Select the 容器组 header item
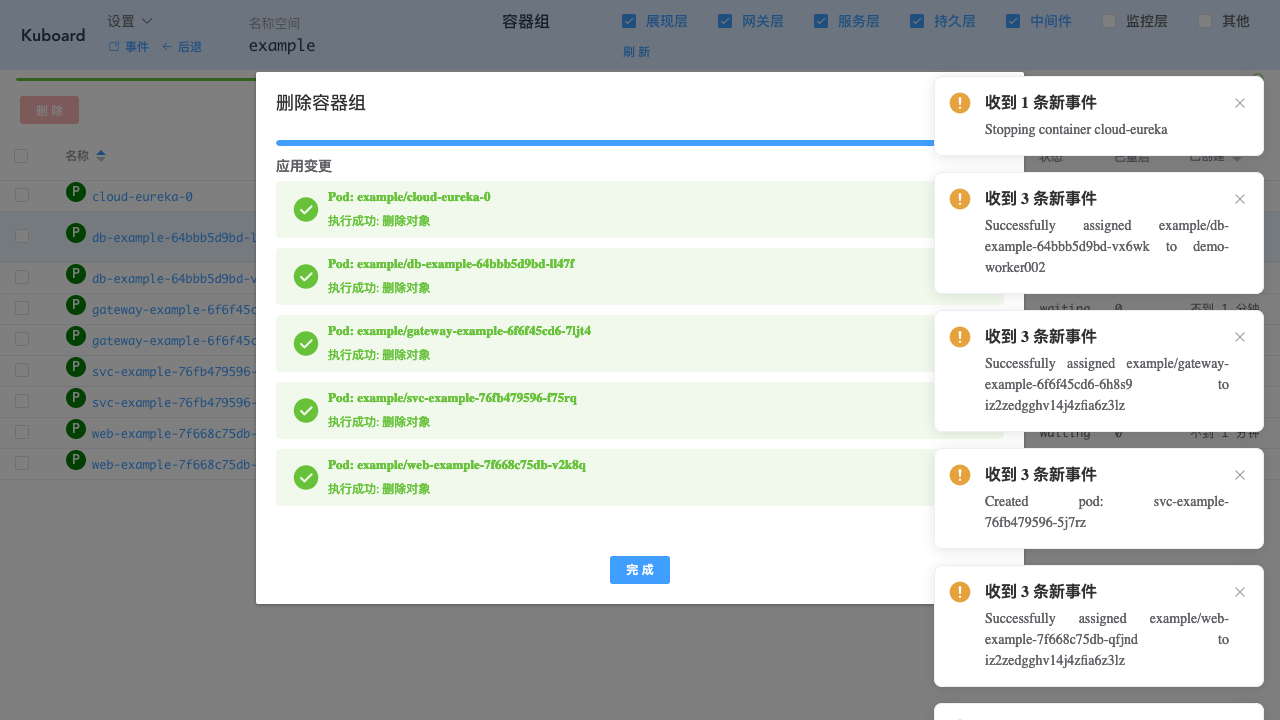The height and width of the screenshot is (720, 1280). pos(525,20)
